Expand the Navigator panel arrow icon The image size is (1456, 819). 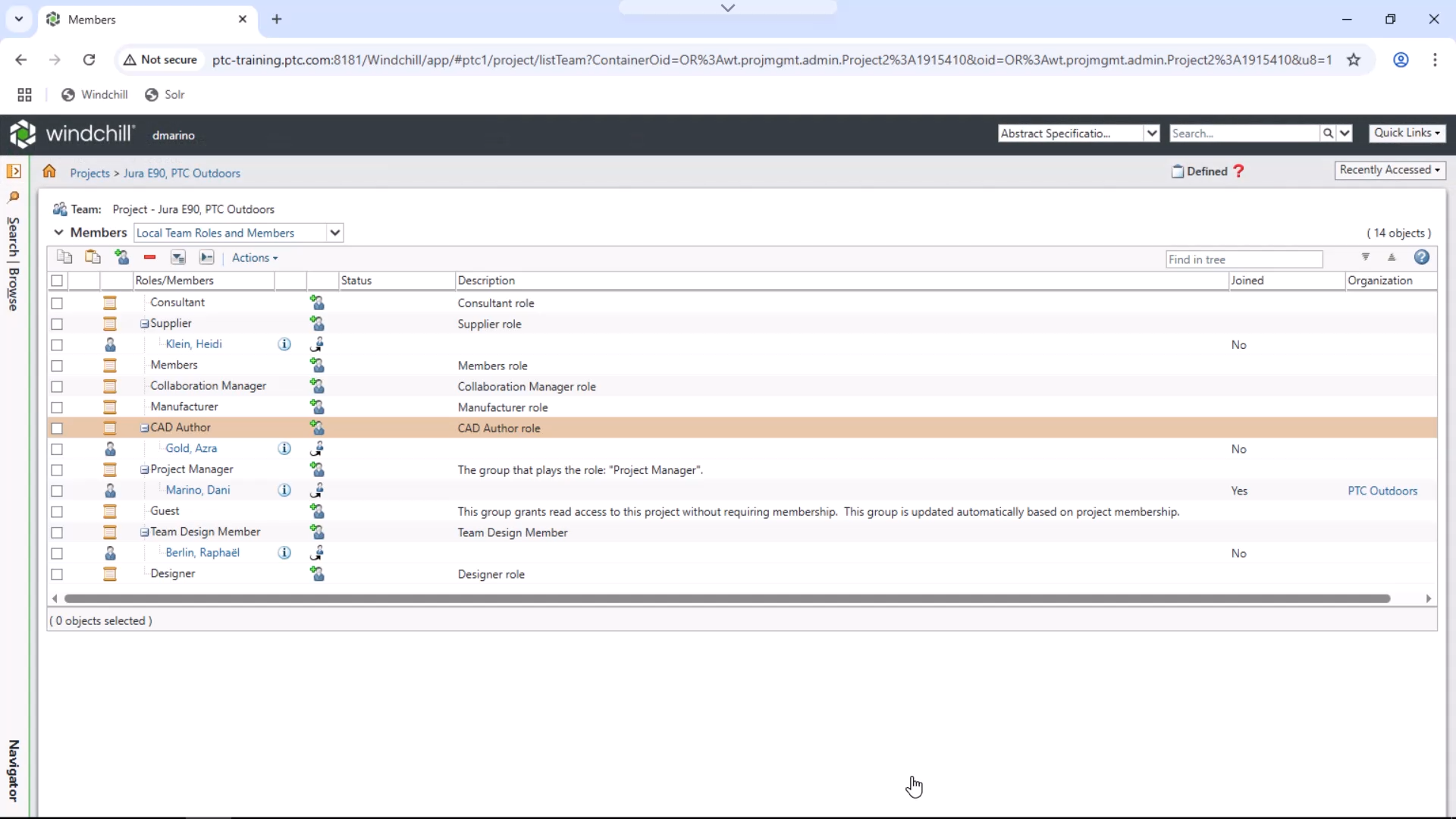[14, 171]
